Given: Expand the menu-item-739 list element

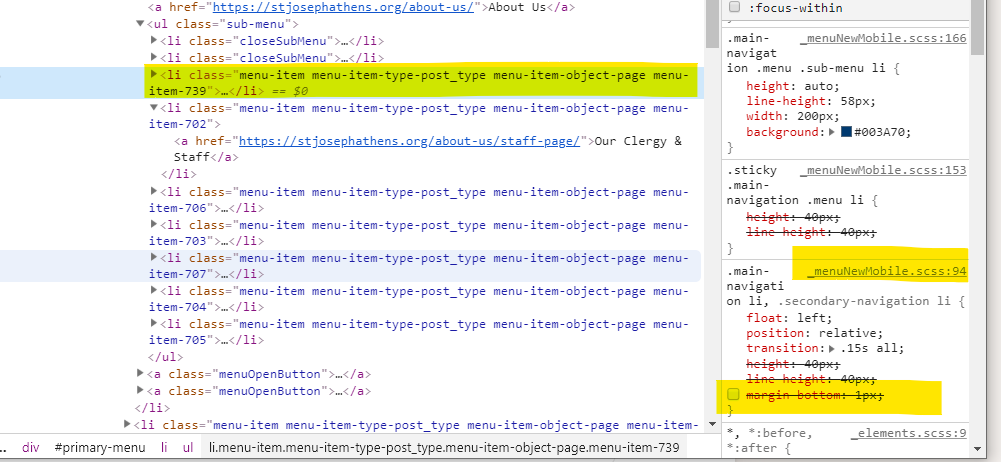Looking at the screenshot, I should [x=154, y=75].
